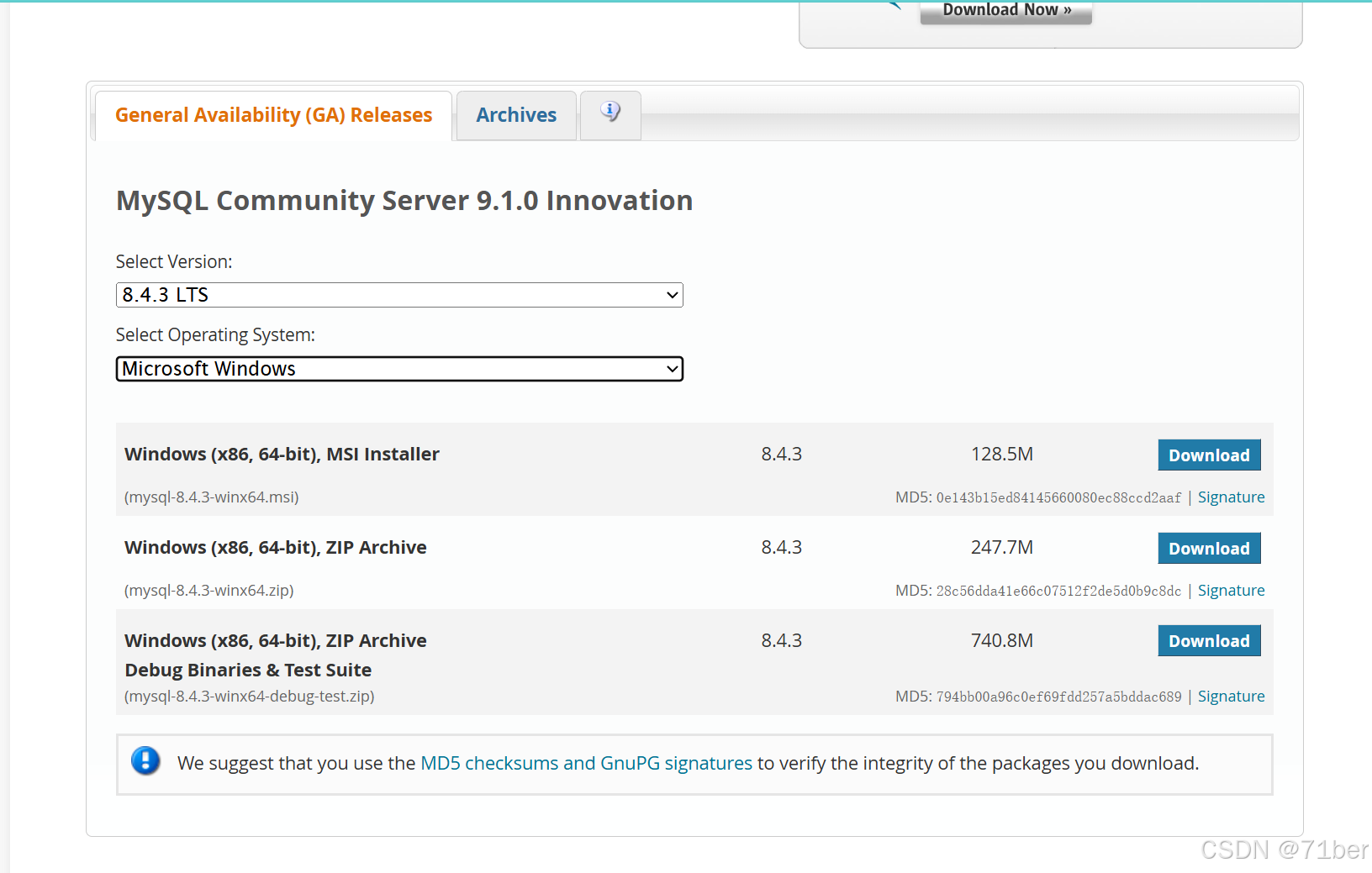Click the MD5 hash 0e143b15ed84145660080ec88ccd2aaf
1372x873 pixels.
[x=1058, y=498]
